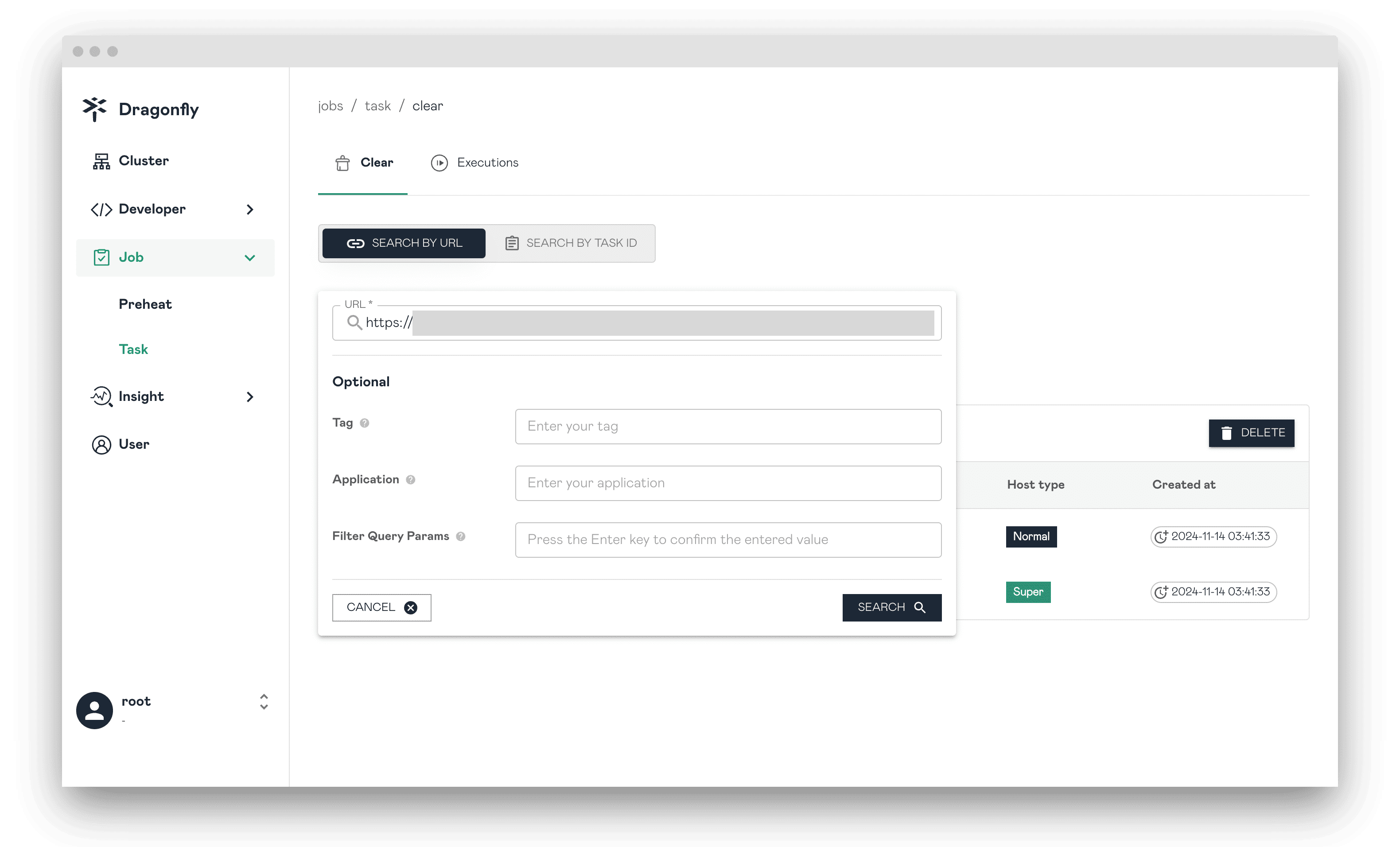Open Job from the sidebar
The height and width of the screenshot is (847, 1400).
175,258
